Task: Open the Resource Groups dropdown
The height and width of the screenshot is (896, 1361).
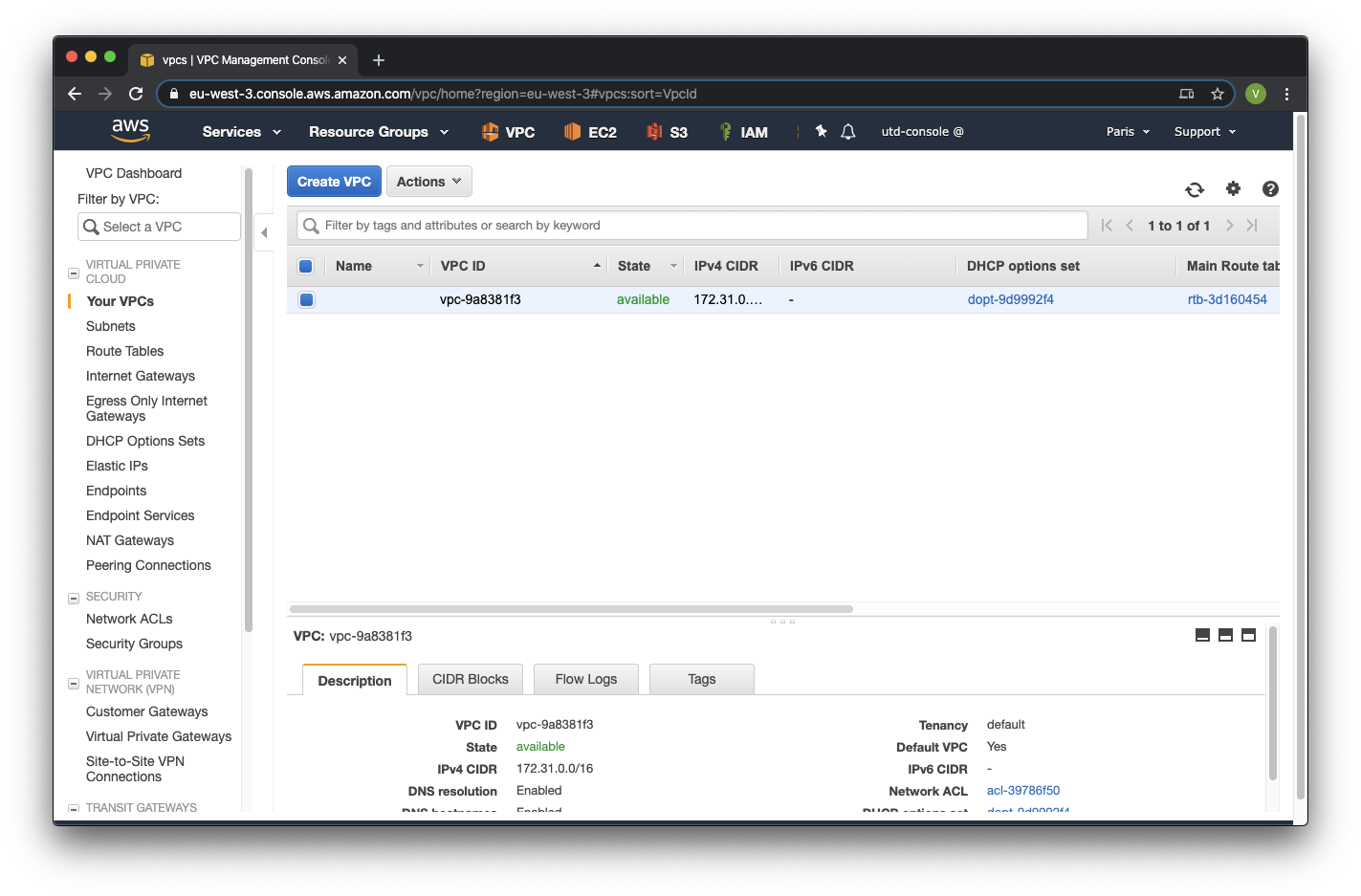Action: tap(379, 132)
